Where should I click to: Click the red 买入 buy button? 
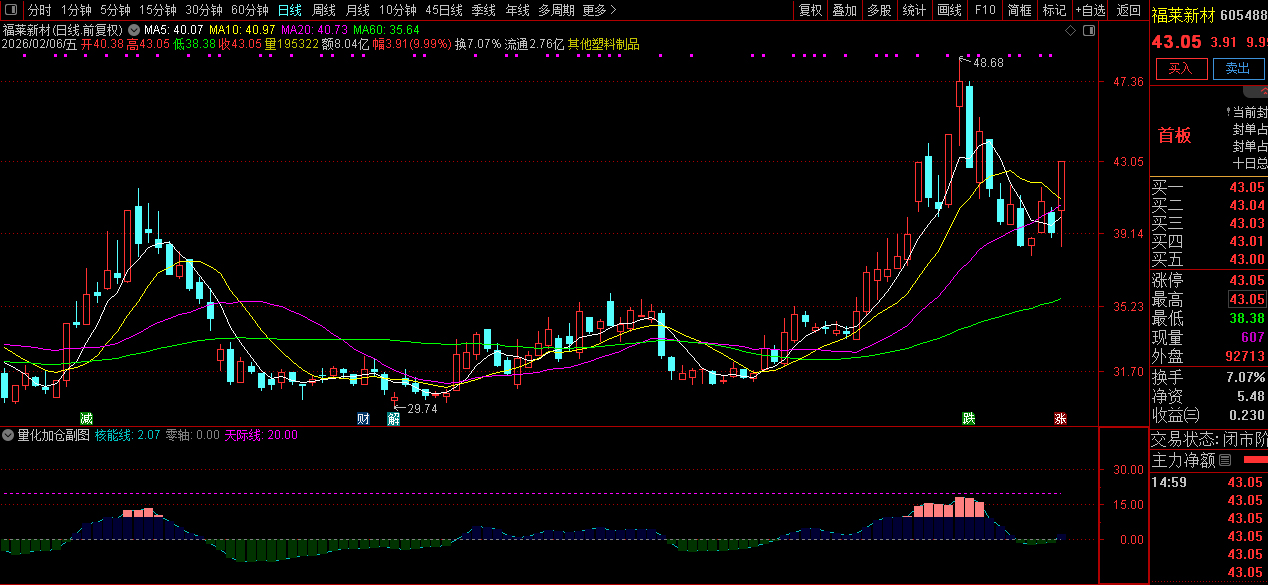pos(1181,68)
